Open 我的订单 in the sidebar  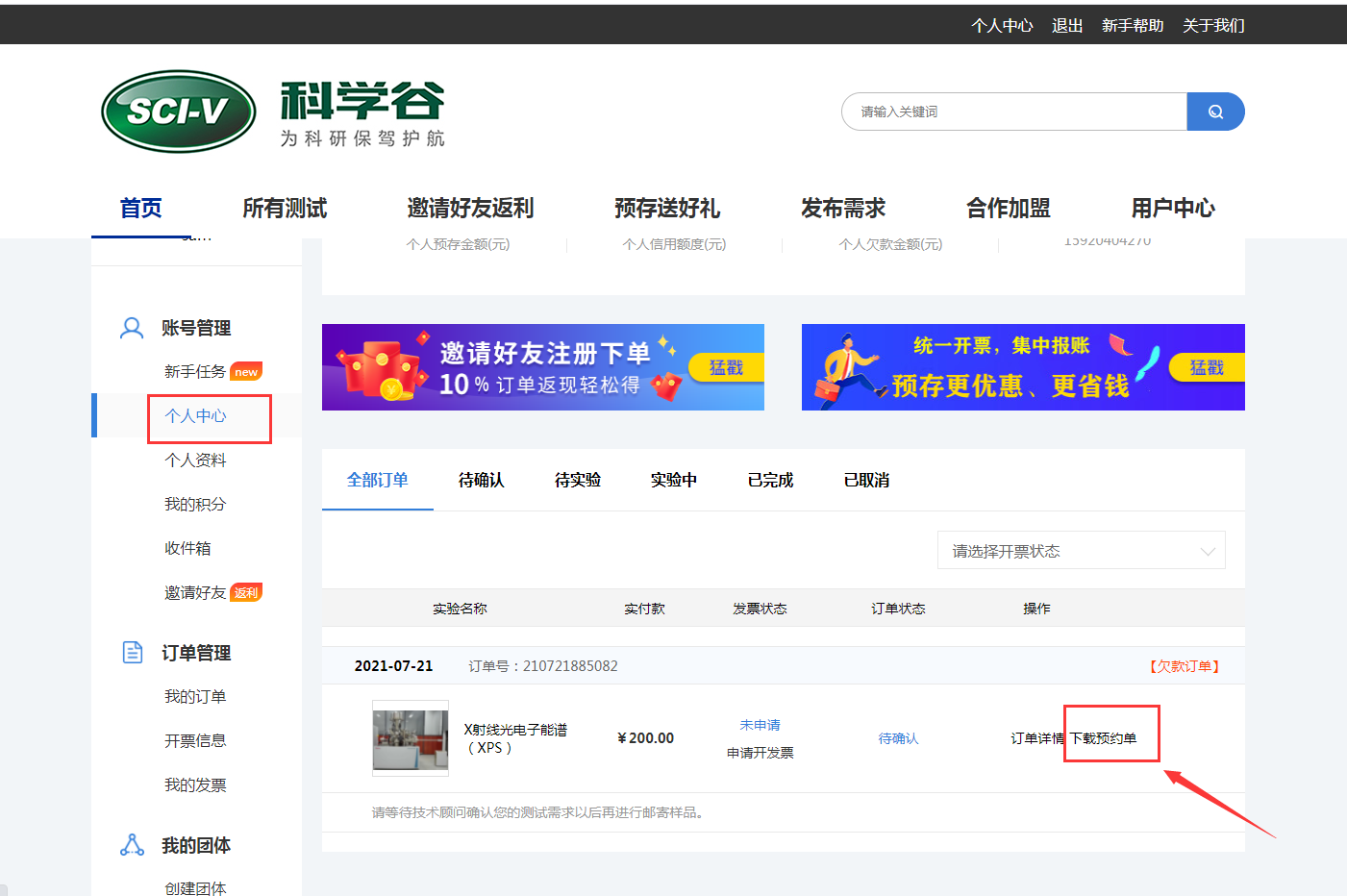[x=195, y=697]
